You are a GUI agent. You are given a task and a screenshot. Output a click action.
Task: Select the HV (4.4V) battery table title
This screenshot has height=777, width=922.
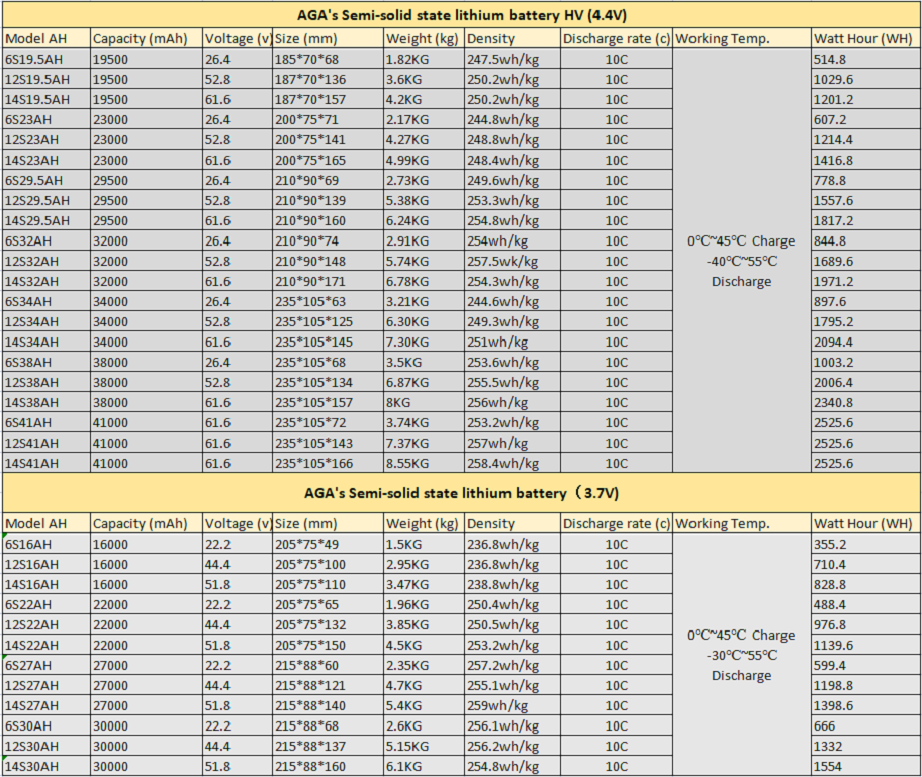coord(462,15)
